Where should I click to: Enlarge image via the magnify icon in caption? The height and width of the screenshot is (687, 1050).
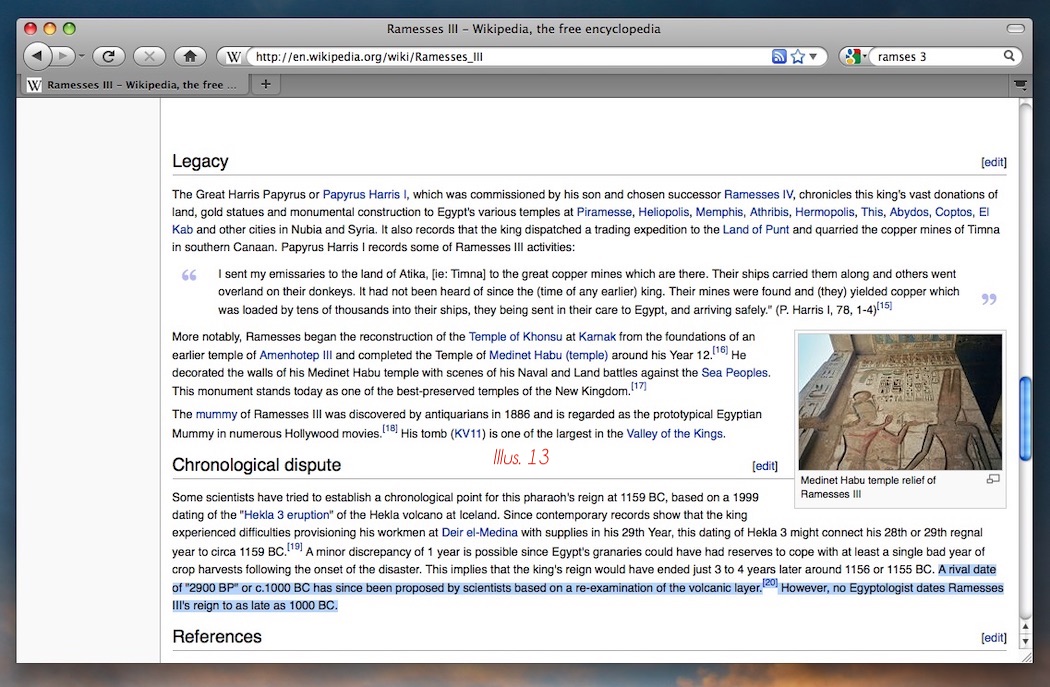pyautogui.click(x=993, y=479)
